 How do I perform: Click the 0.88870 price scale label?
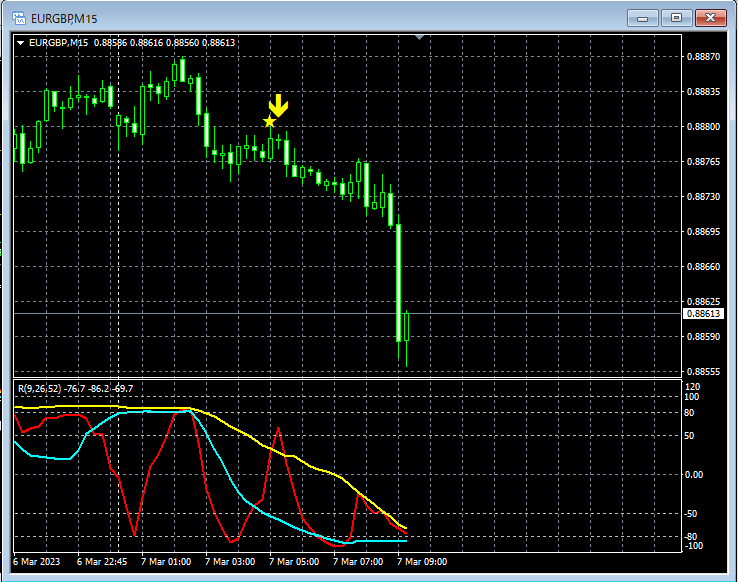coord(704,57)
